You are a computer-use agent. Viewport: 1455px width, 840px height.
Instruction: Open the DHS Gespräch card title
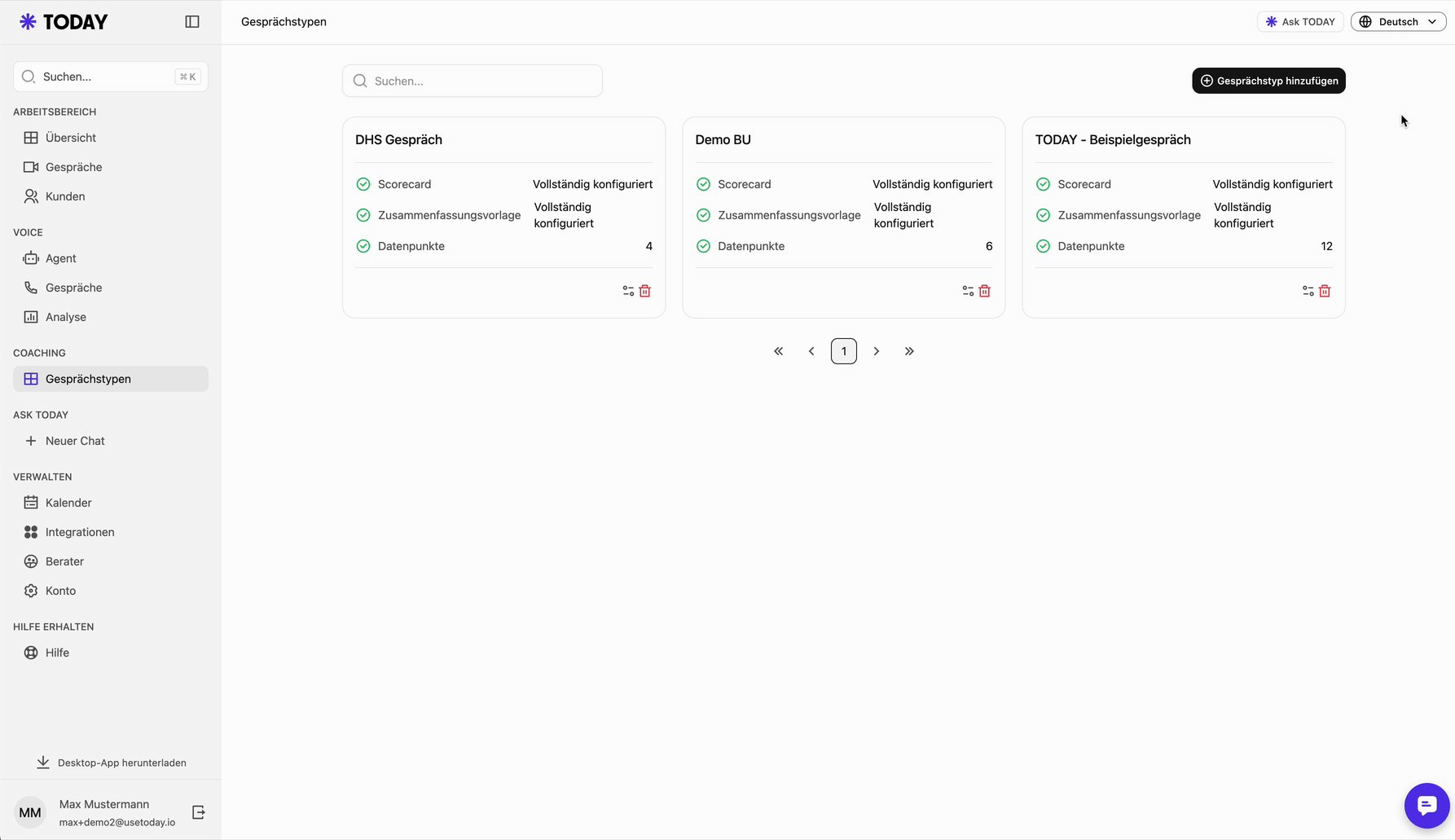(398, 140)
